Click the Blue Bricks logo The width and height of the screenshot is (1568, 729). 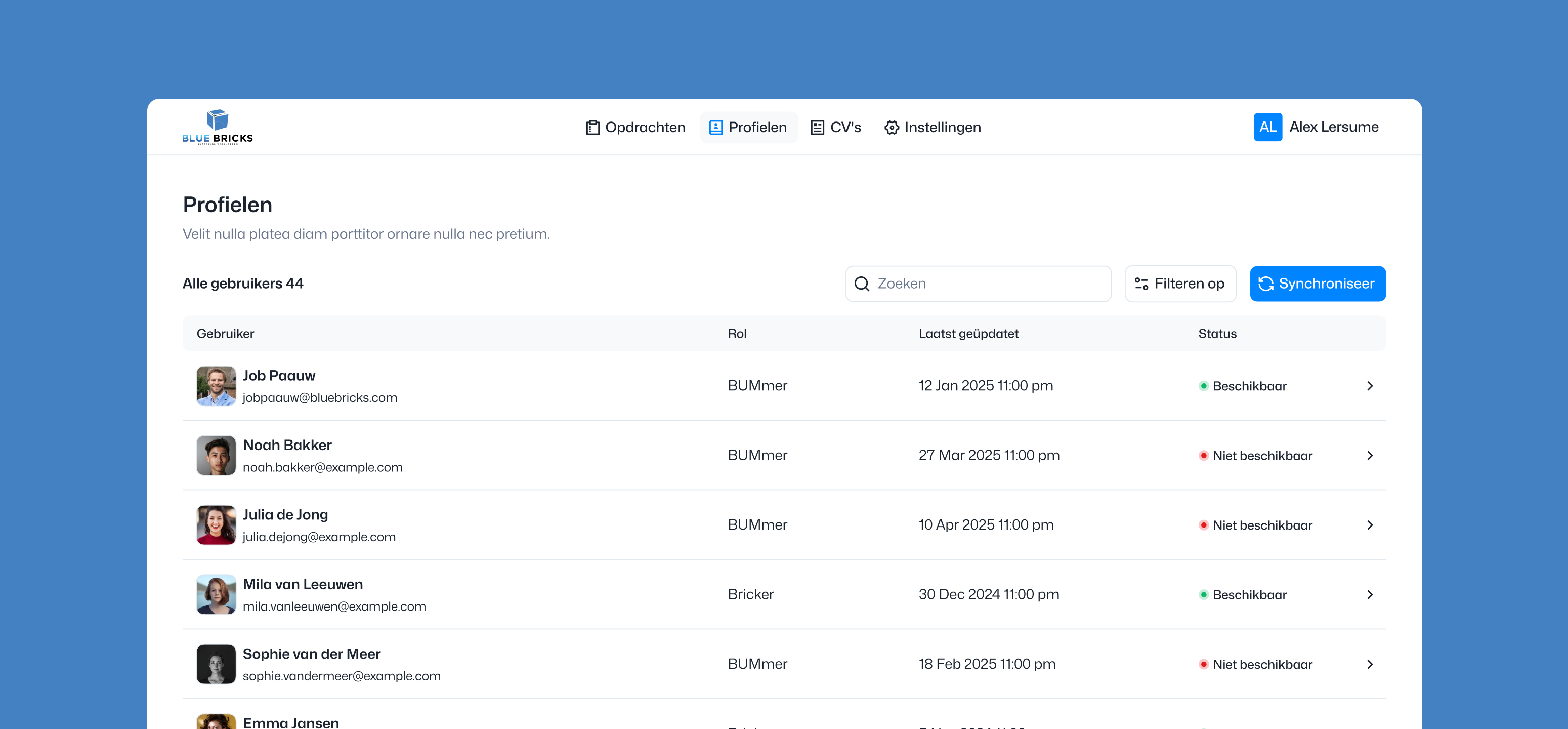217,127
